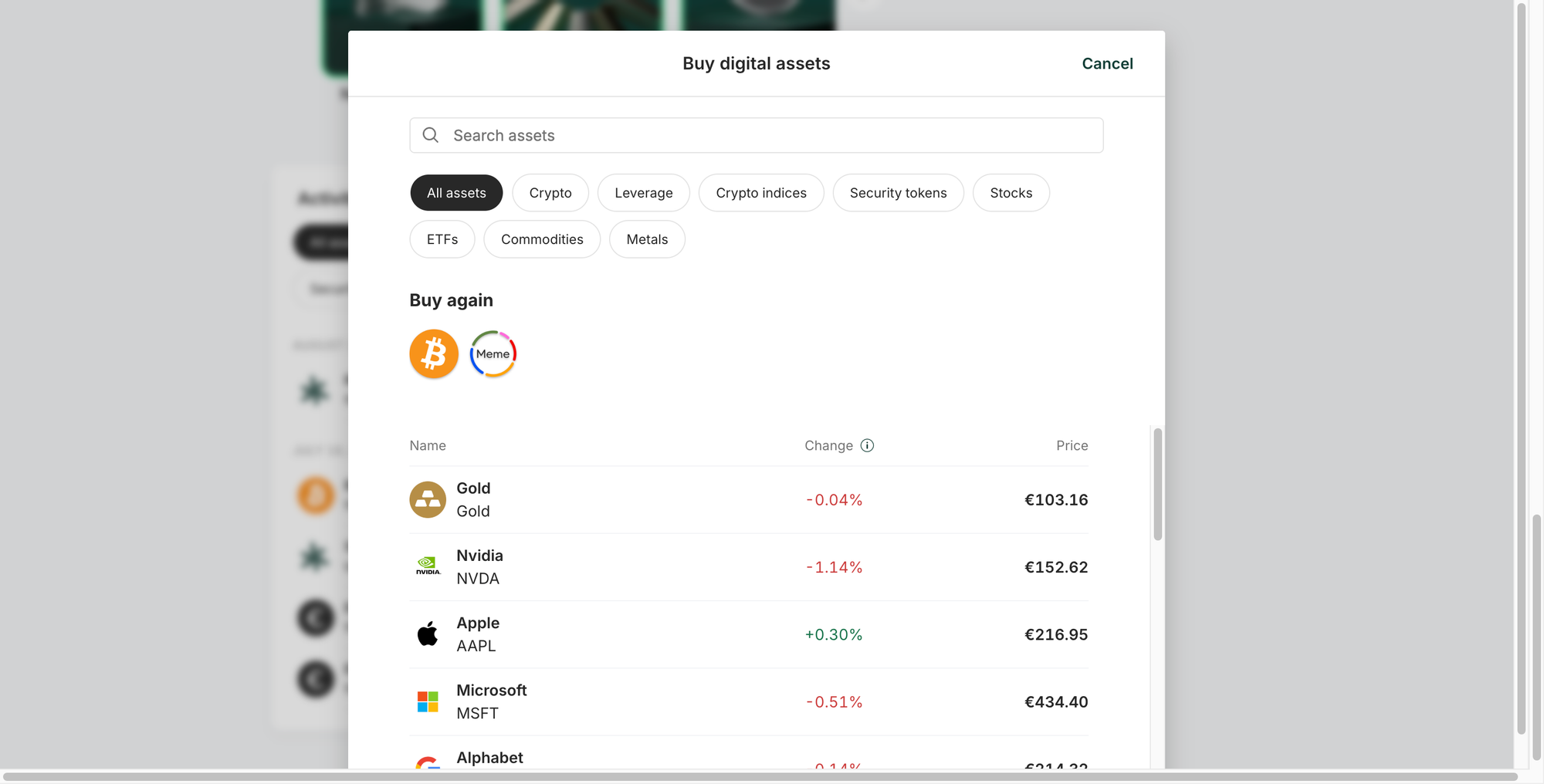Image resolution: width=1544 pixels, height=784 pixels.
Task: Filter by Security tokens
Action: (x=898, y=193)
